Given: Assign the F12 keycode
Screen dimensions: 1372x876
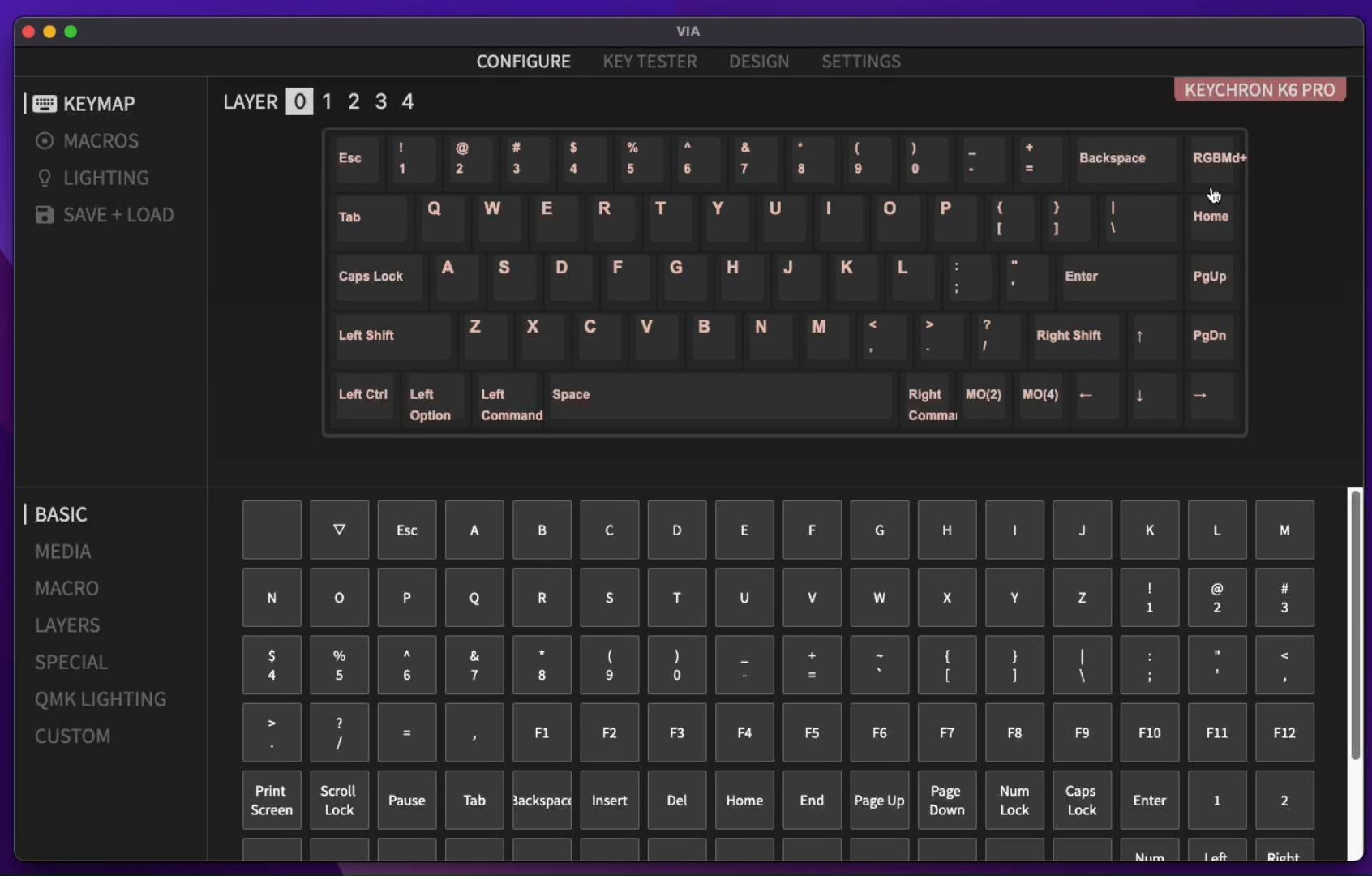Looking at the screenshot, I should [1284, 732].
